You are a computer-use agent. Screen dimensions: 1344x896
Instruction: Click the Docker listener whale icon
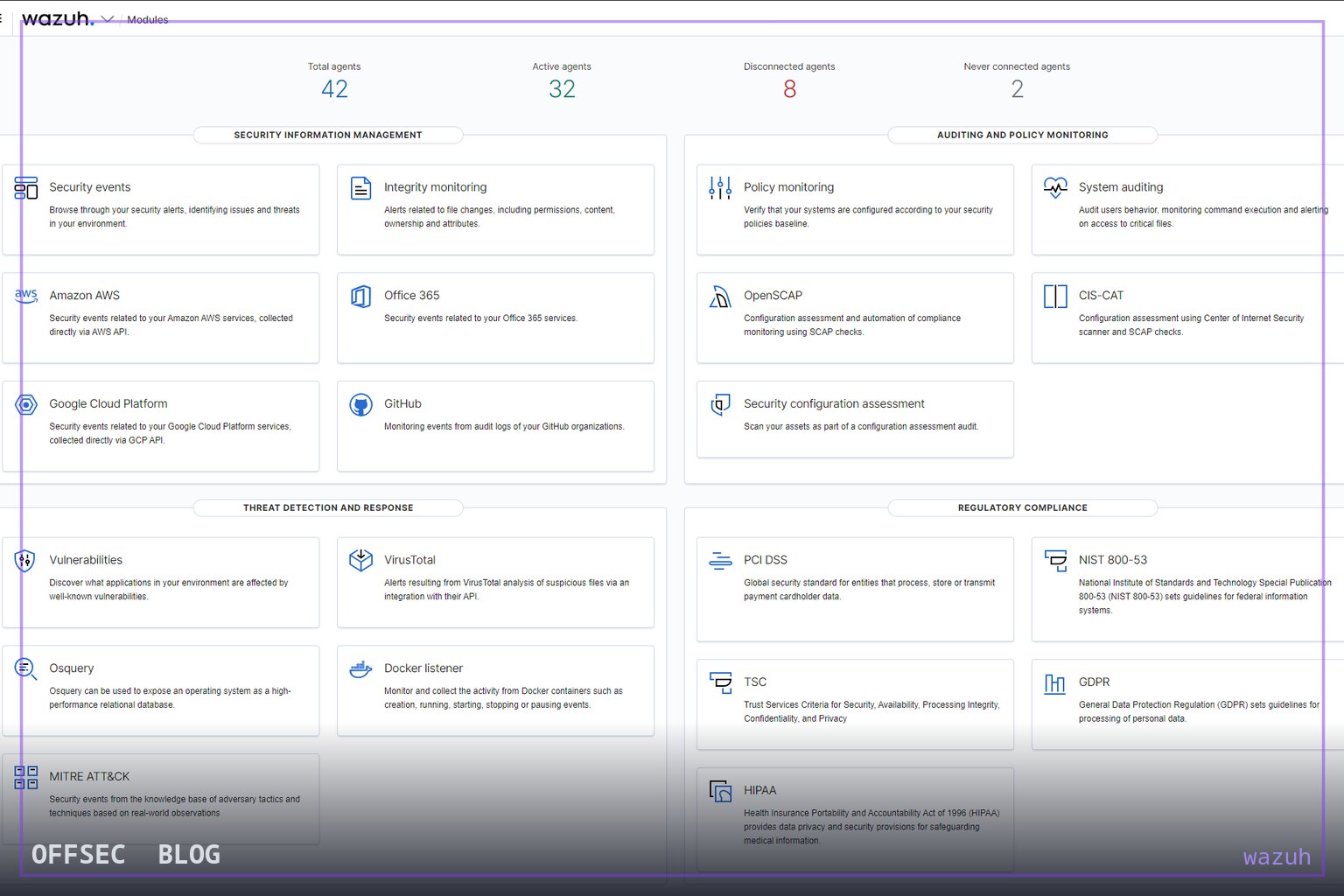pos(360,668)
